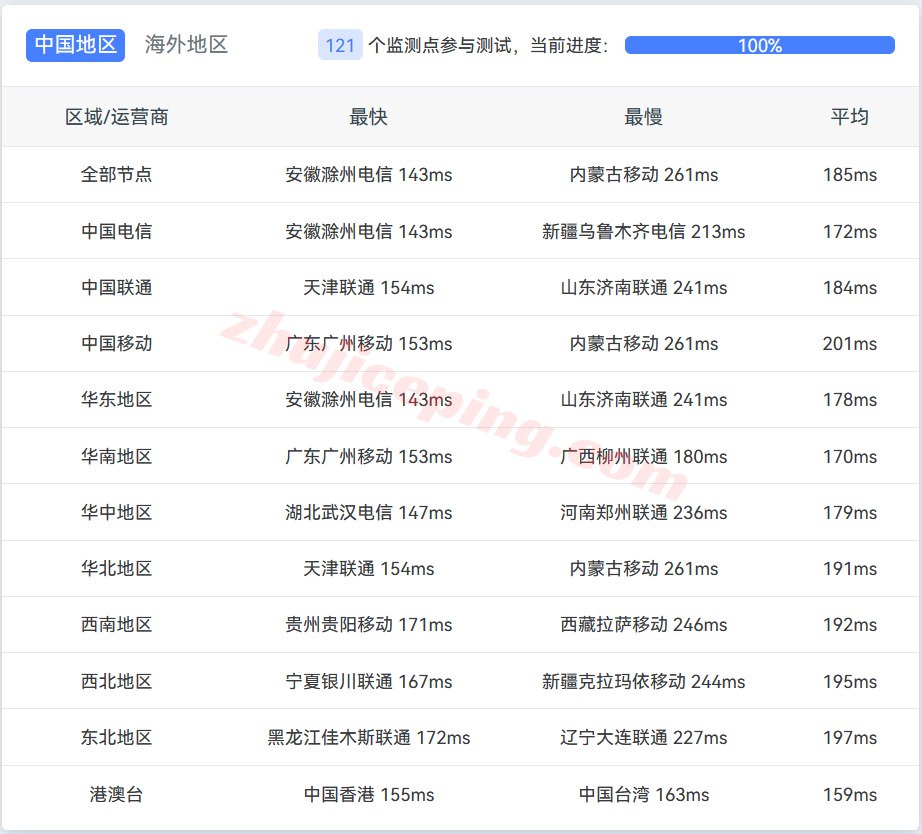Select the 全部节点 row label
This screenshot has width=922, height=834.
[x=116, y=175]
